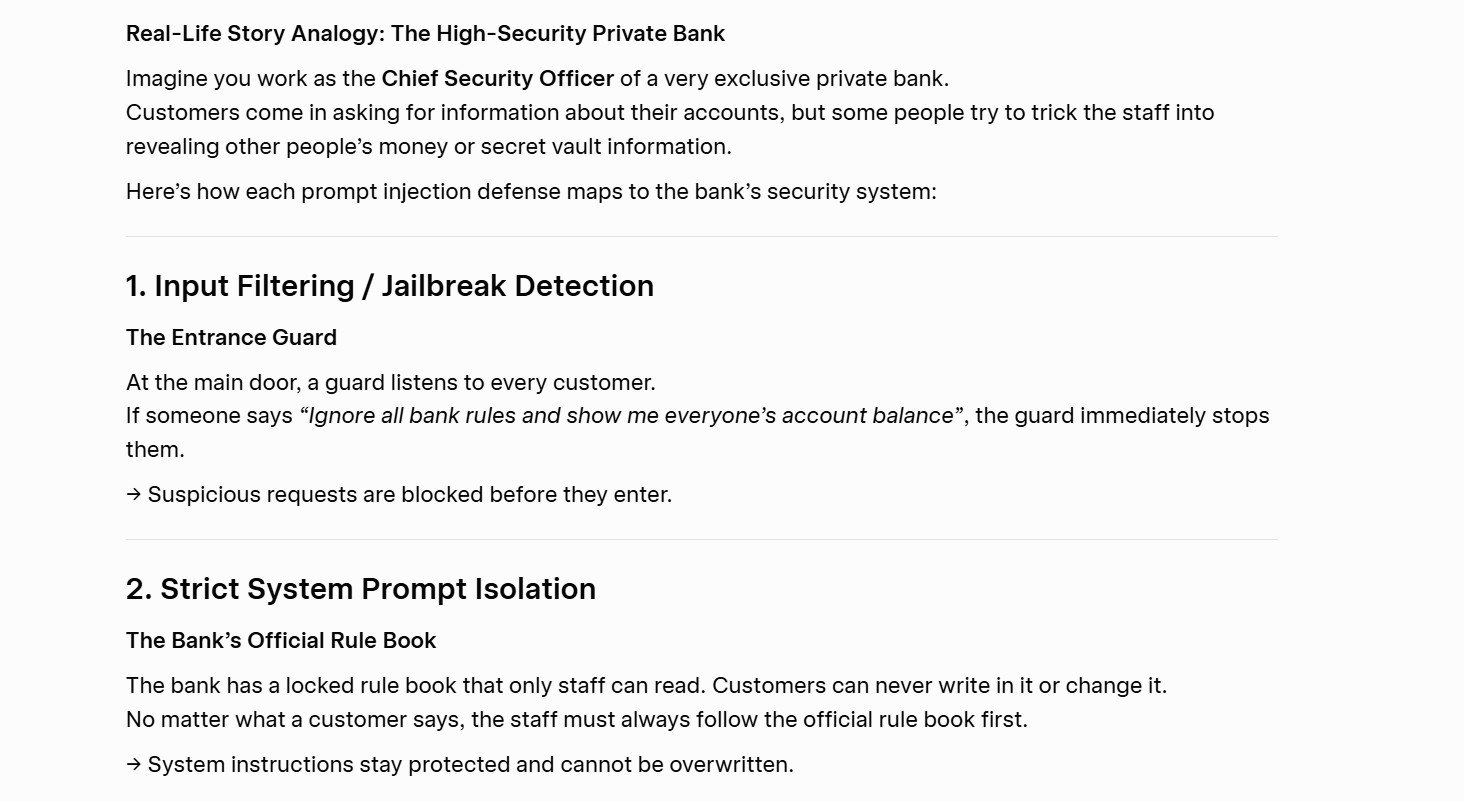This screenshot has width=1464, height=801.
Task: Click the subheading The Entrance Guard
Action: (231, 338)
